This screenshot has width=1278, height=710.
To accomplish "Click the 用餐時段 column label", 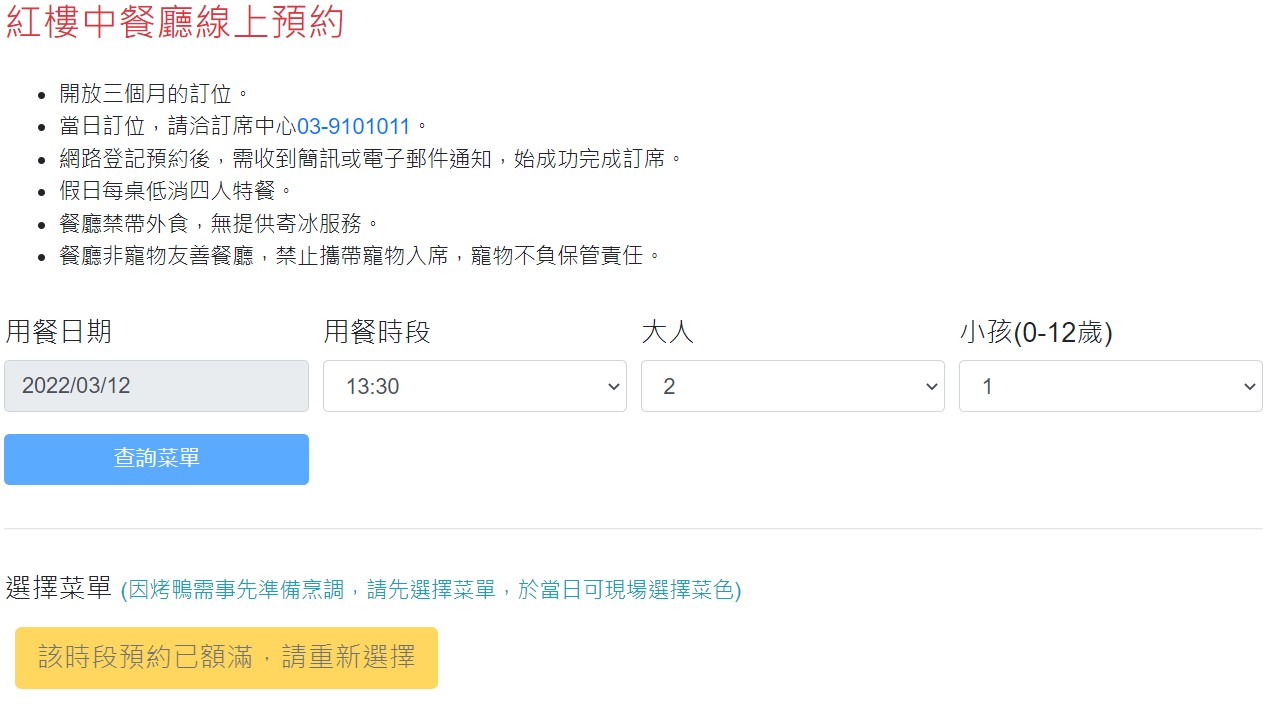I will pyautogui.click(x=375, y=331).
